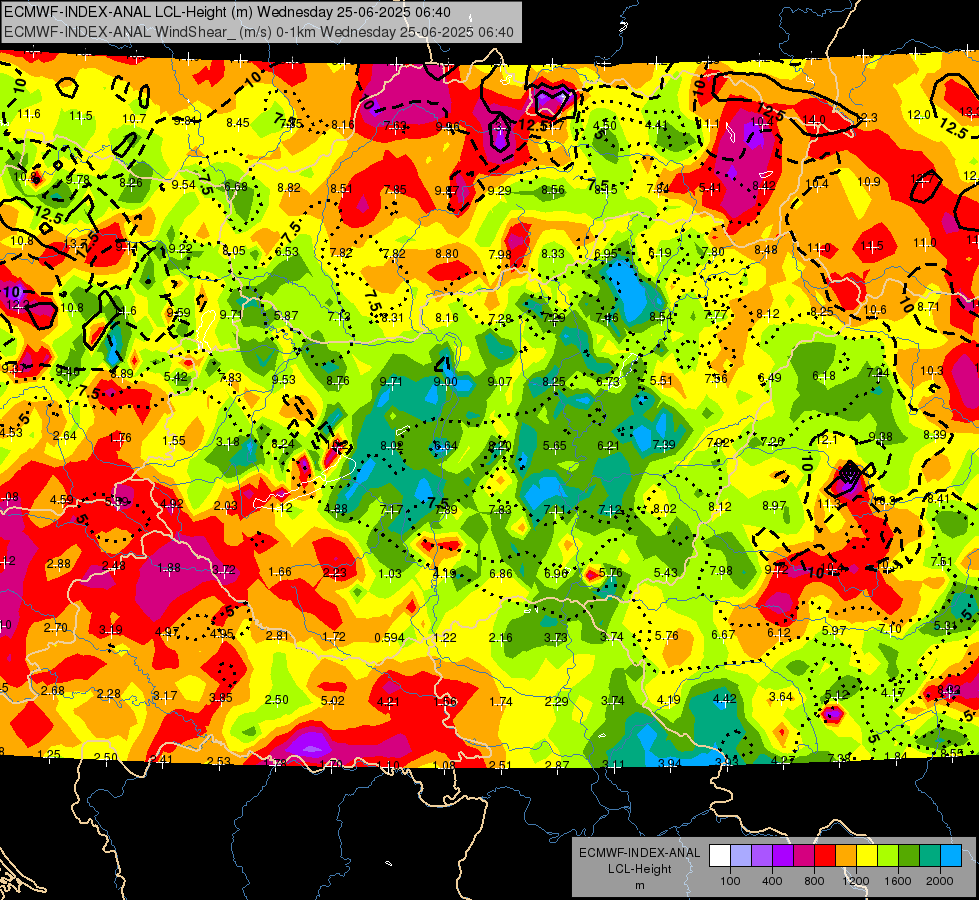This screenshot has height=900, width=979.
Task: Click the wind shear value 5.65
Action: pyautogui.click(x=554, y=445)
